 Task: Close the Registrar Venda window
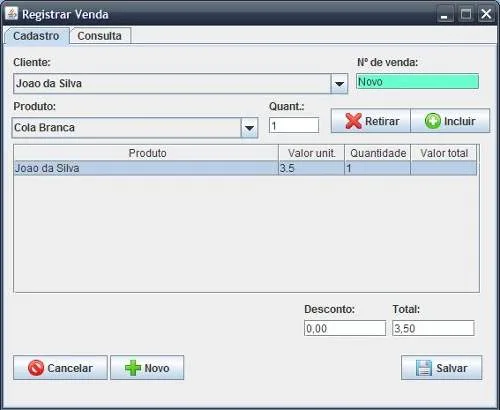coord(486,14)
